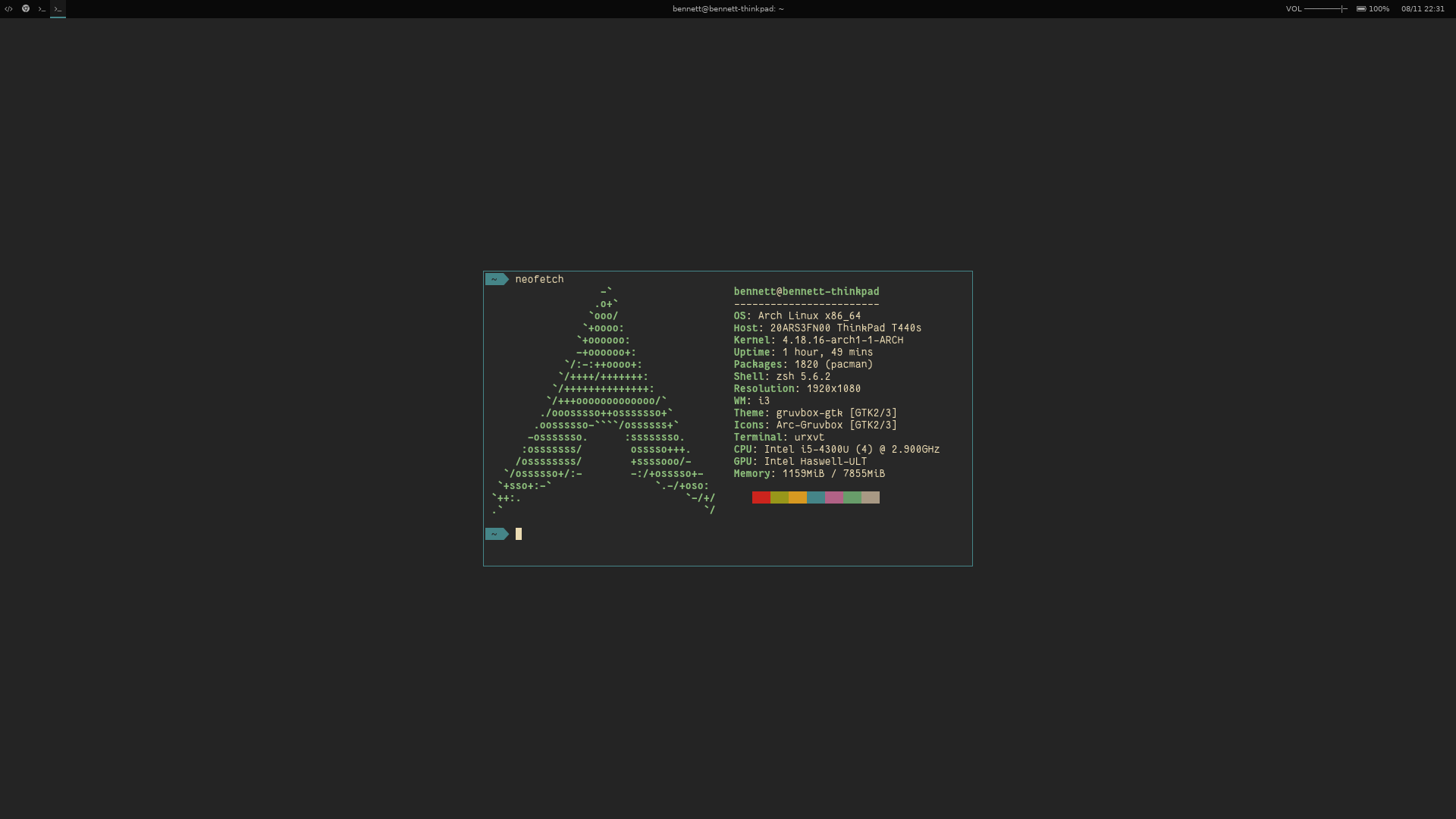The height and width of the screenshot is (819, 1456).
Task: Click the battery 100% text
Action: (x=1379, y=9)
